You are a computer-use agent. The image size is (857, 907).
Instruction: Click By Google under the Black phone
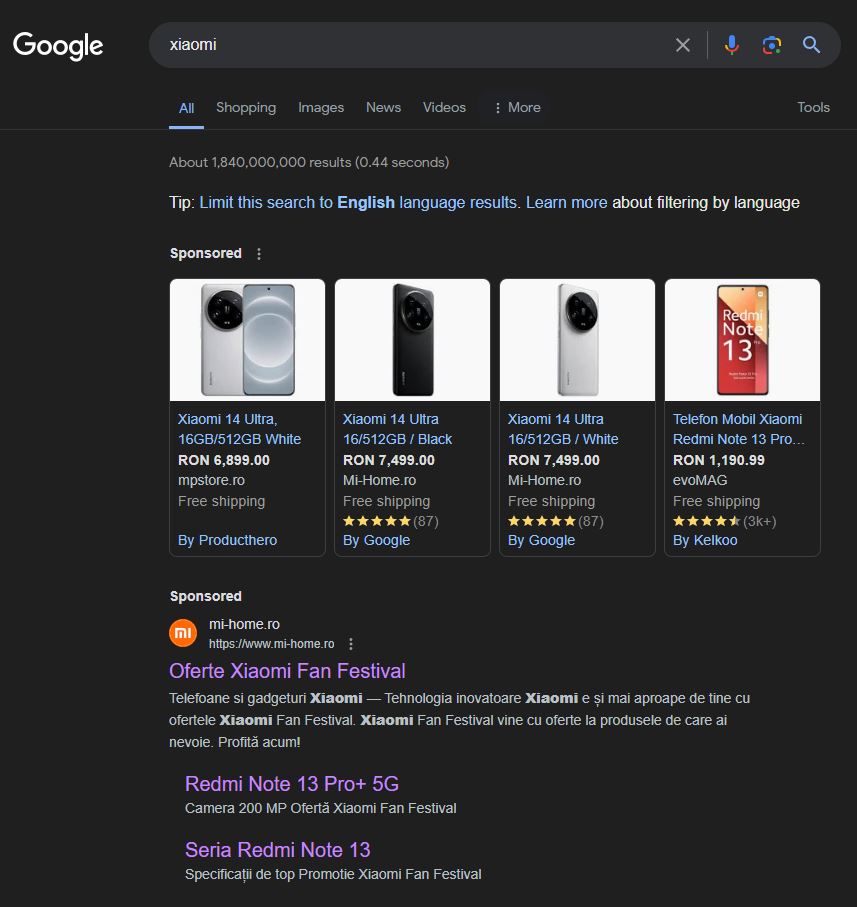tap(376, 540)
